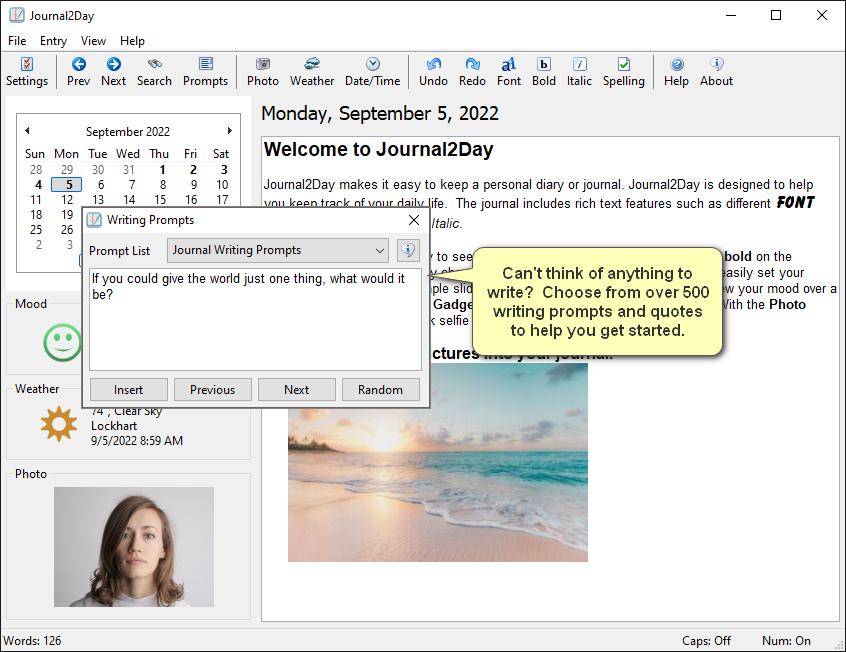Jump to Next entry in toolbar

113,72
